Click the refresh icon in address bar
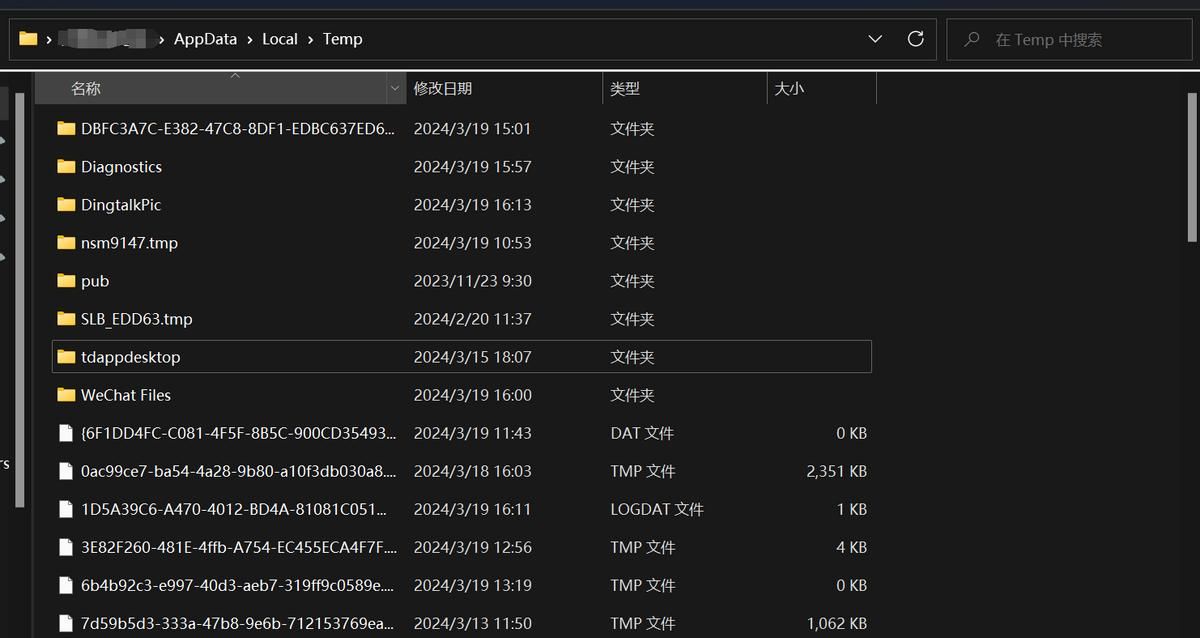The height and width of the screenshot is (638, 1200). coord(915,39)
